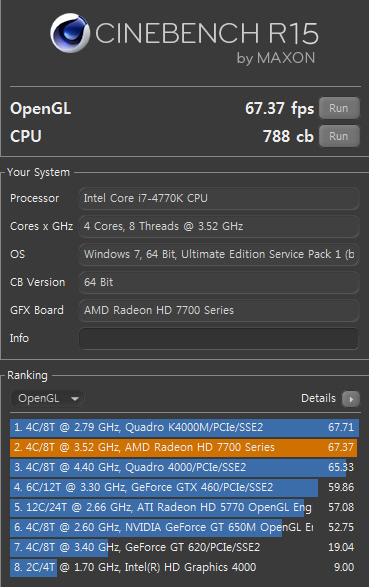Screen dimensions: 369x587
Task: Run the OpenGL benchmark
Action: click(339, 108)
